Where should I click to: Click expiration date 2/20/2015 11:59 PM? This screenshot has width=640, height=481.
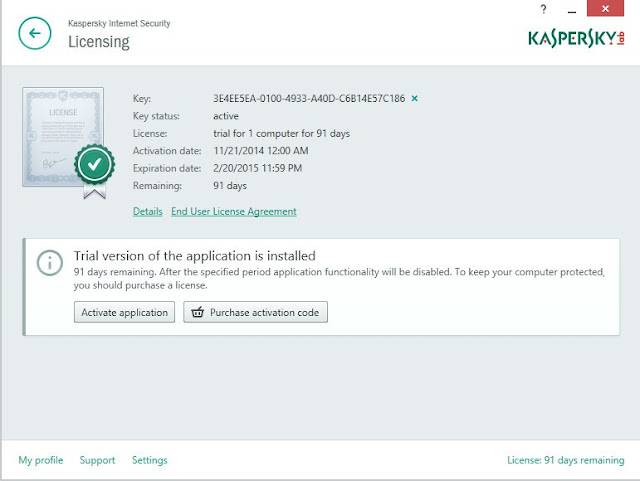click(258, 168)
